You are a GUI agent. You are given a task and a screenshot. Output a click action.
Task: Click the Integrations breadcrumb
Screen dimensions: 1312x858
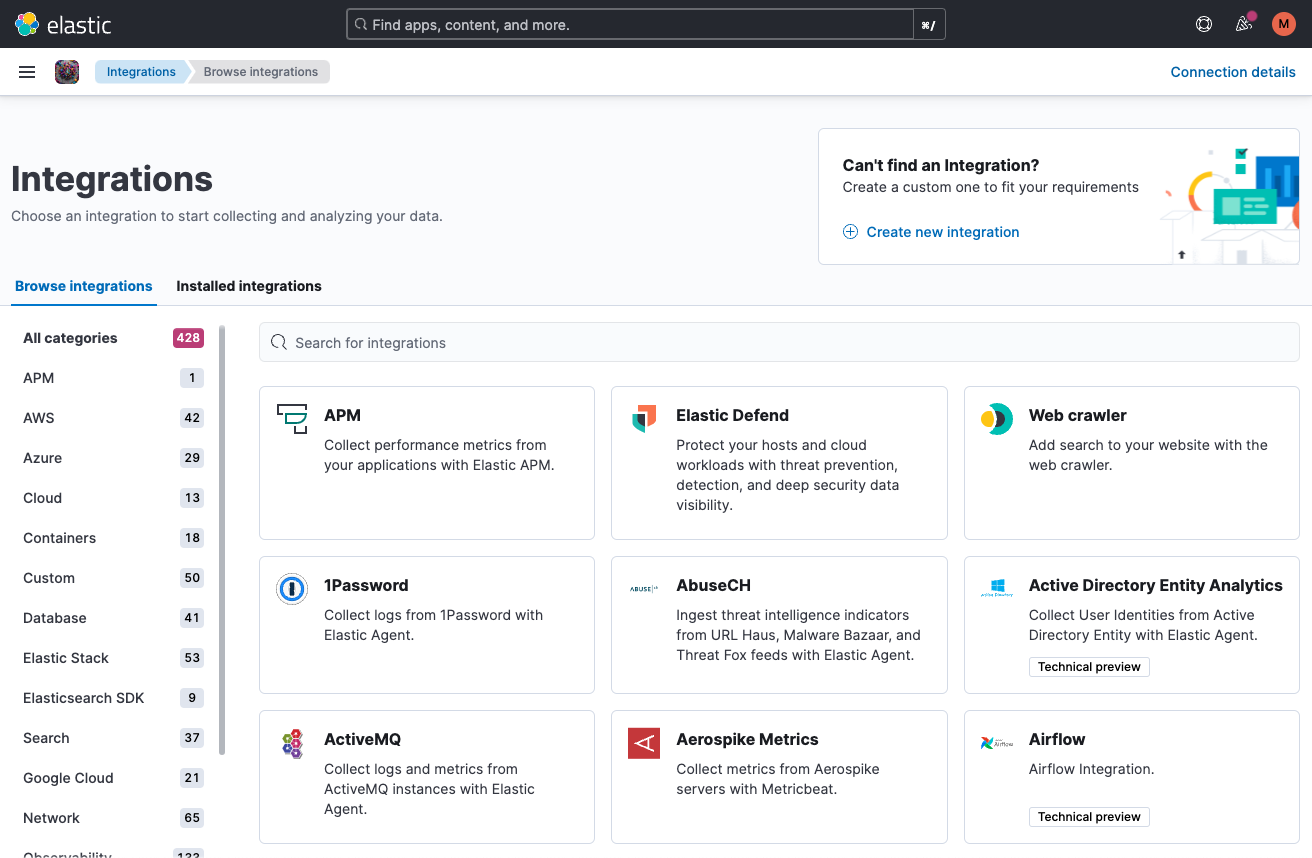(x=141, y=72)
